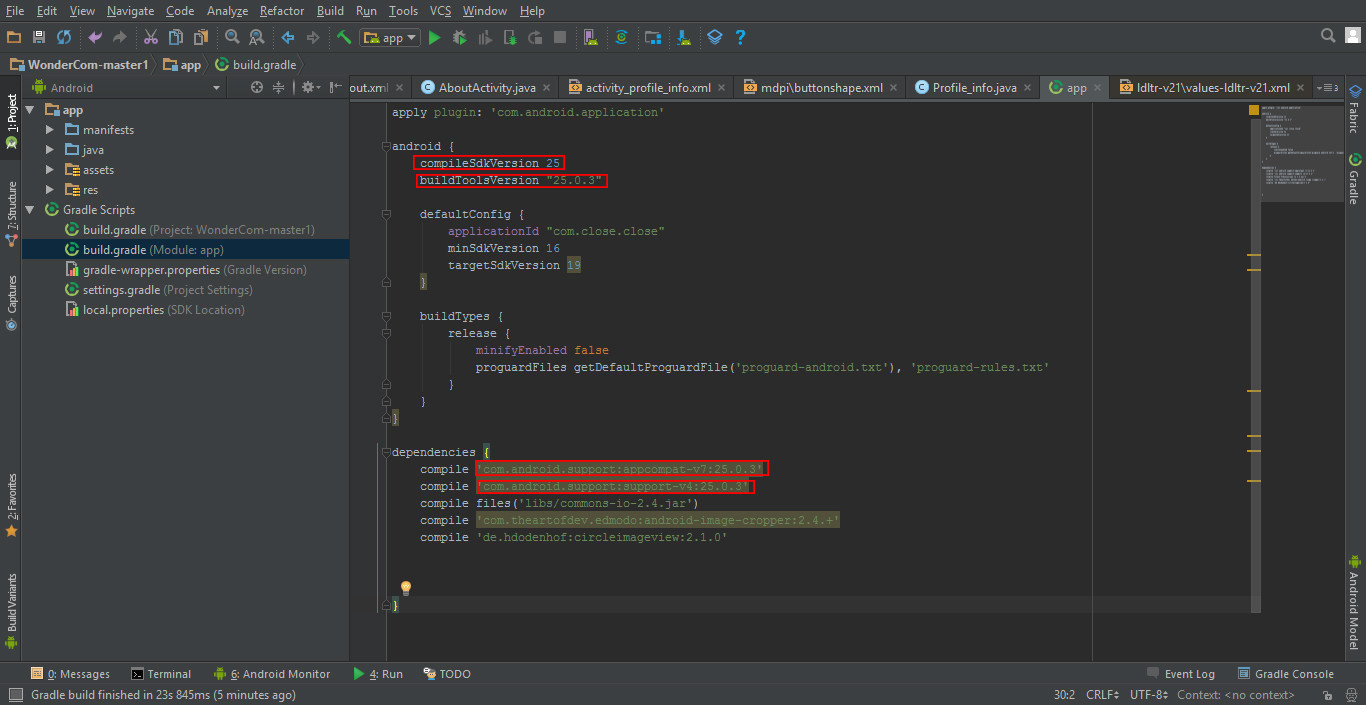Click the Scroll from Source target icon
The image size is (1366, 705).
(257, 88)
